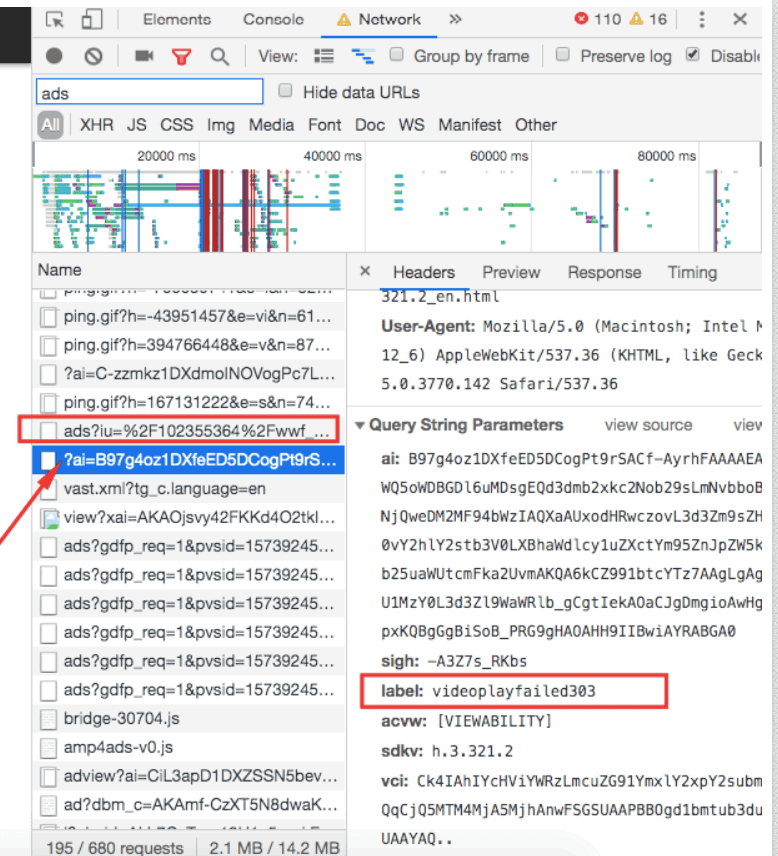The width and height of the screenshot is (778, 856).
Task: Click the view source link
Action: click(648, 425)
